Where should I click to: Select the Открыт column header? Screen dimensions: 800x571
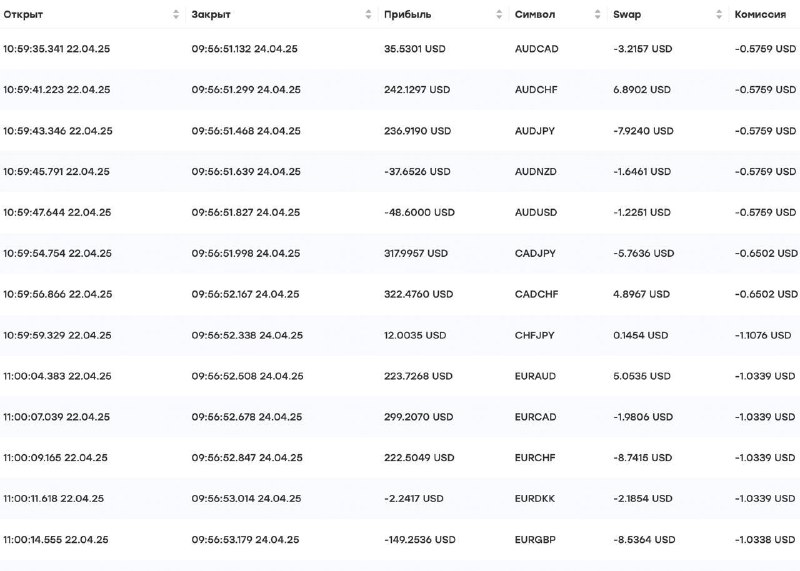pos(23,15)
